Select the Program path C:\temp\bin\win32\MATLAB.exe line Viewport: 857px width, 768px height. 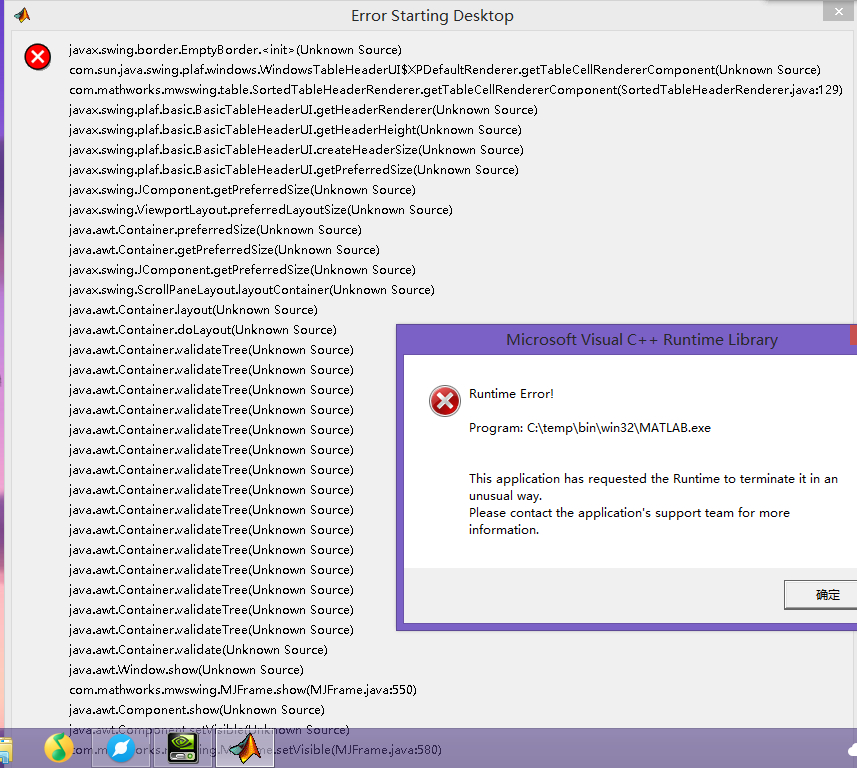pyautogui.click(x=590, y=428)
